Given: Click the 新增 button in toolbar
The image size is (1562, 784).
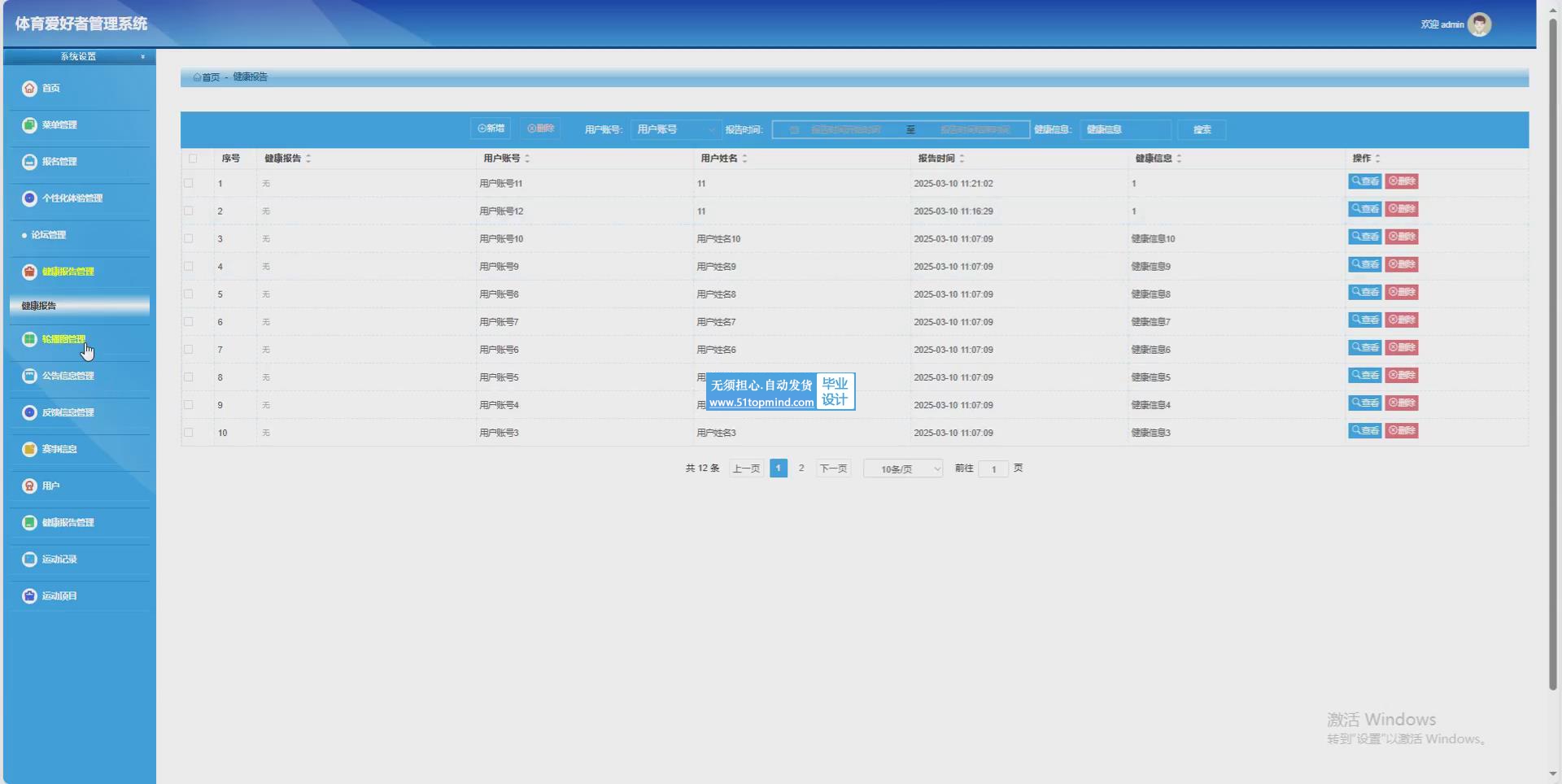Looking at the screenshot, I should [491, 128].
